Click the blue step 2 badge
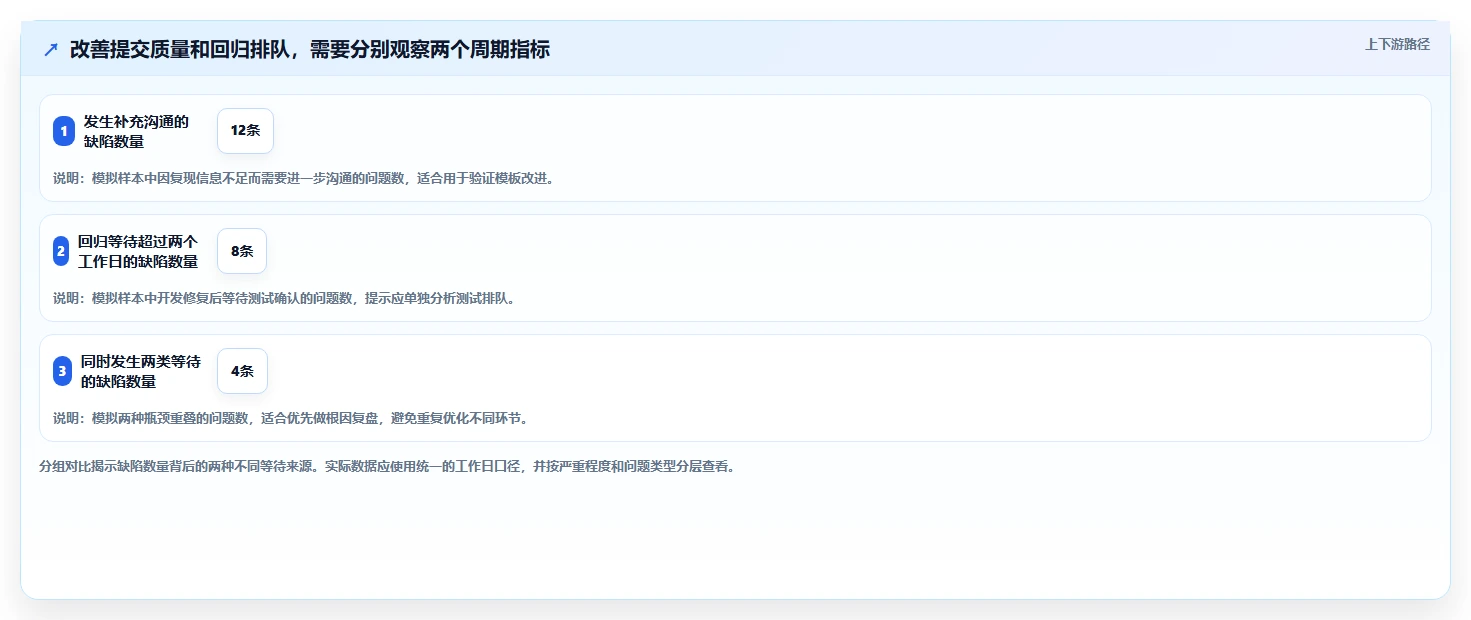 [x=61, y=251]
